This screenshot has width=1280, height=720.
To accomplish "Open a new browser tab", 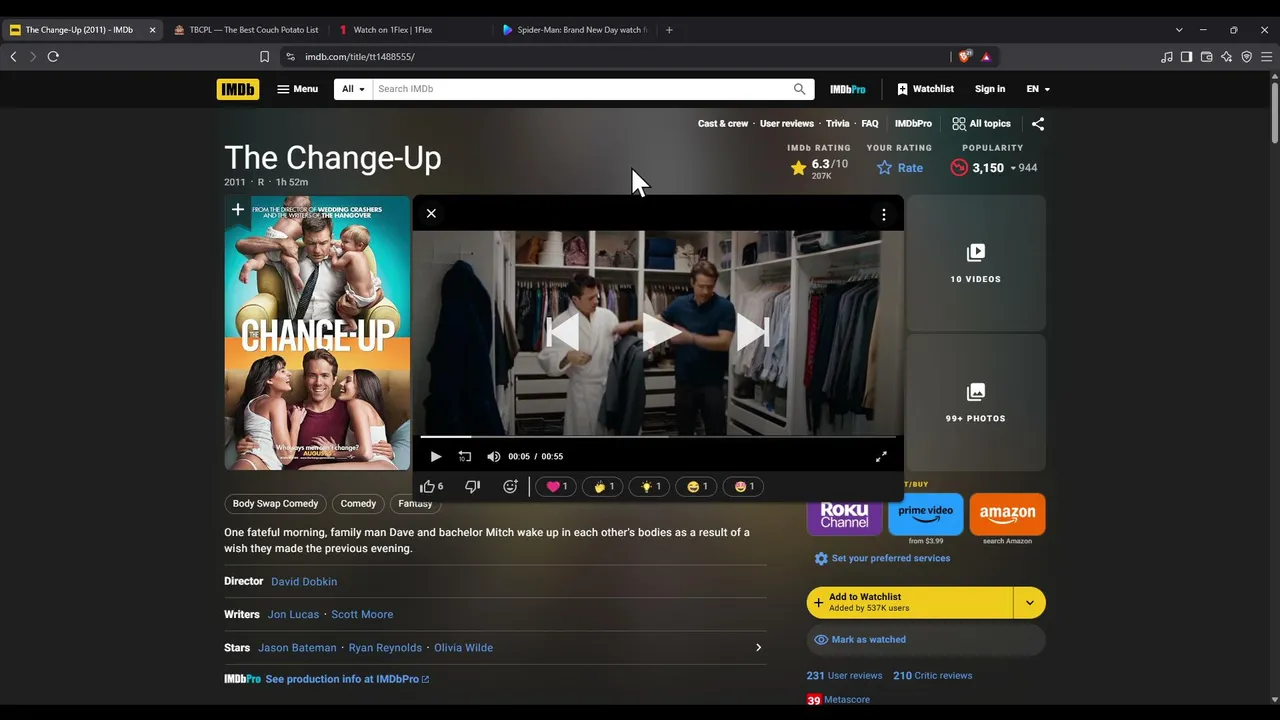I will 669,30.
